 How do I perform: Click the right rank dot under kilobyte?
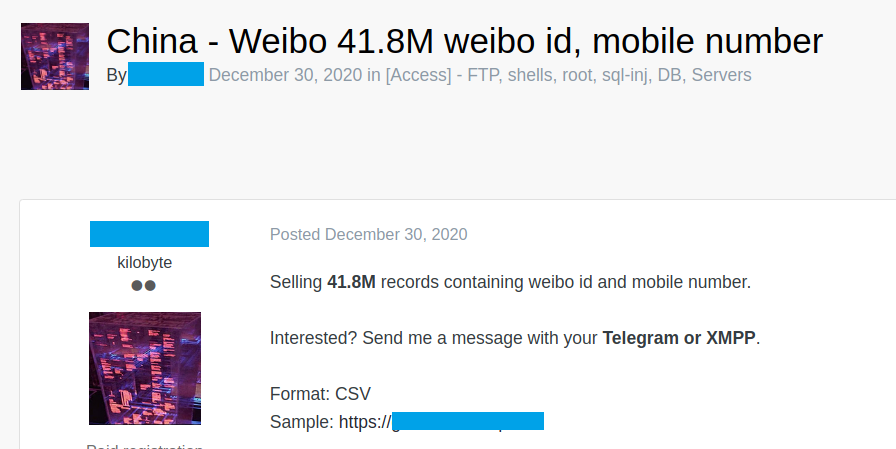[150, 285]
